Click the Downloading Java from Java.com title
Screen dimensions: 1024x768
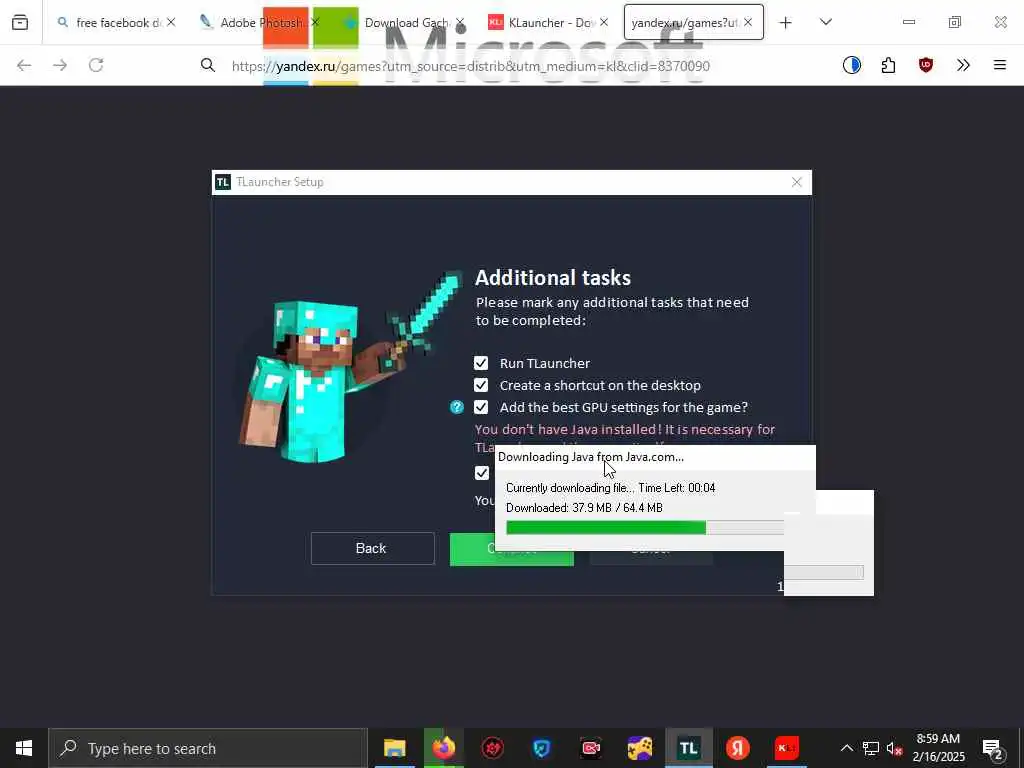coord(591,457)
